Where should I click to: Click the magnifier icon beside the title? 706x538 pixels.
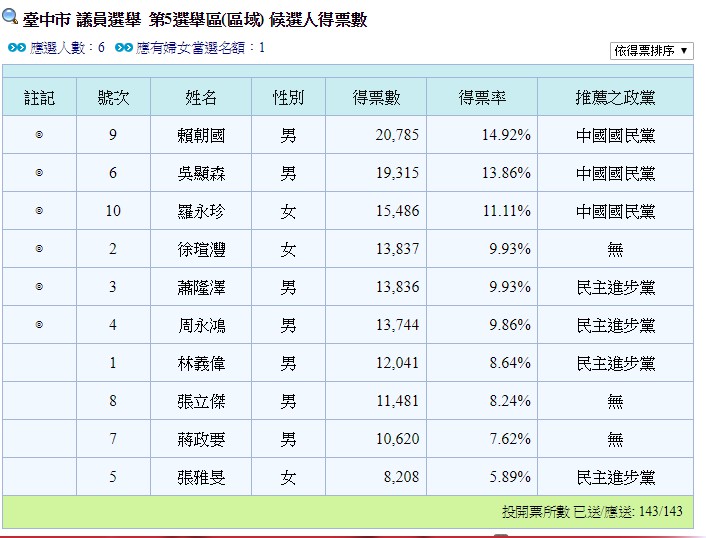(x=11, y=17)
